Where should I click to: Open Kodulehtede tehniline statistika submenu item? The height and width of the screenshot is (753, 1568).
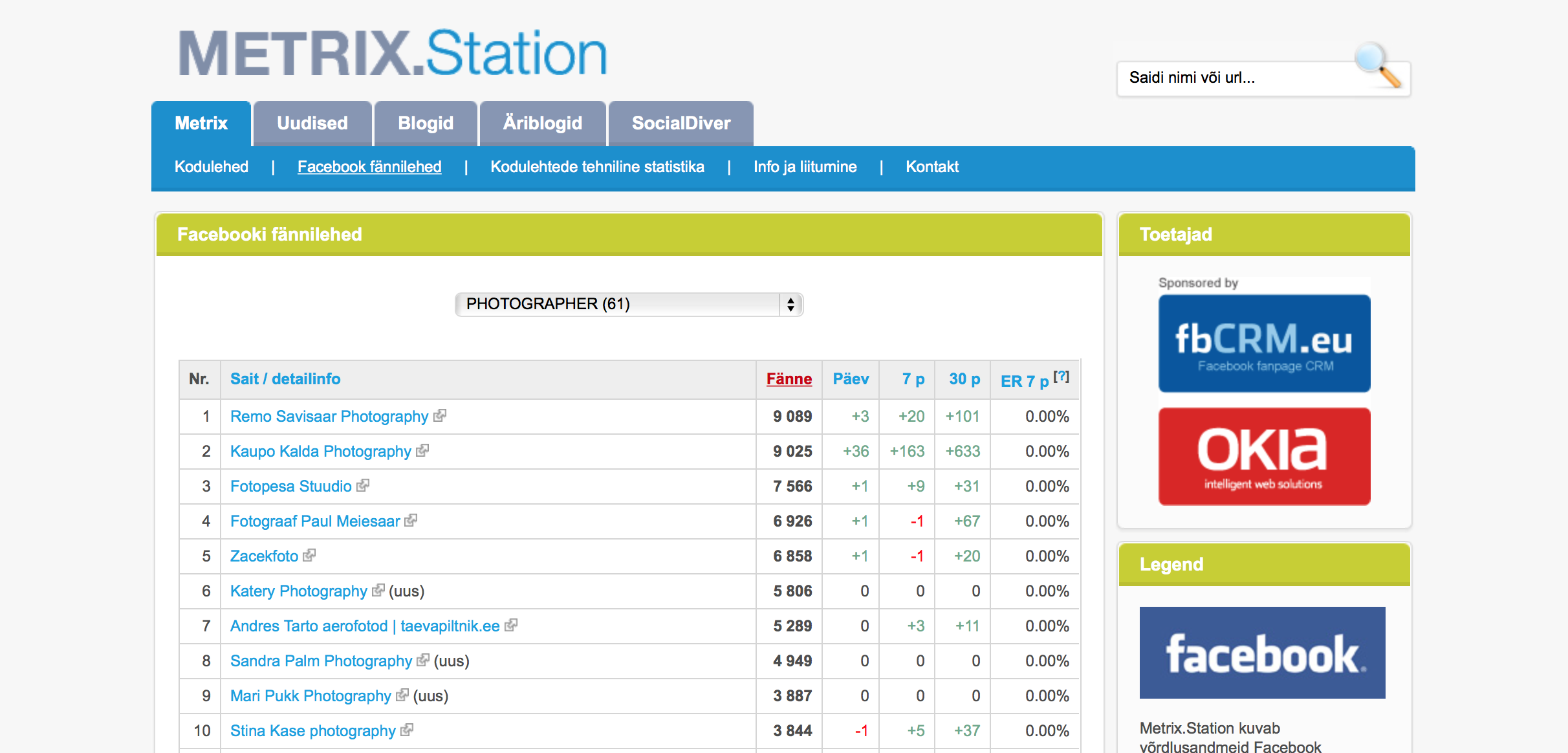coord(596,167)
